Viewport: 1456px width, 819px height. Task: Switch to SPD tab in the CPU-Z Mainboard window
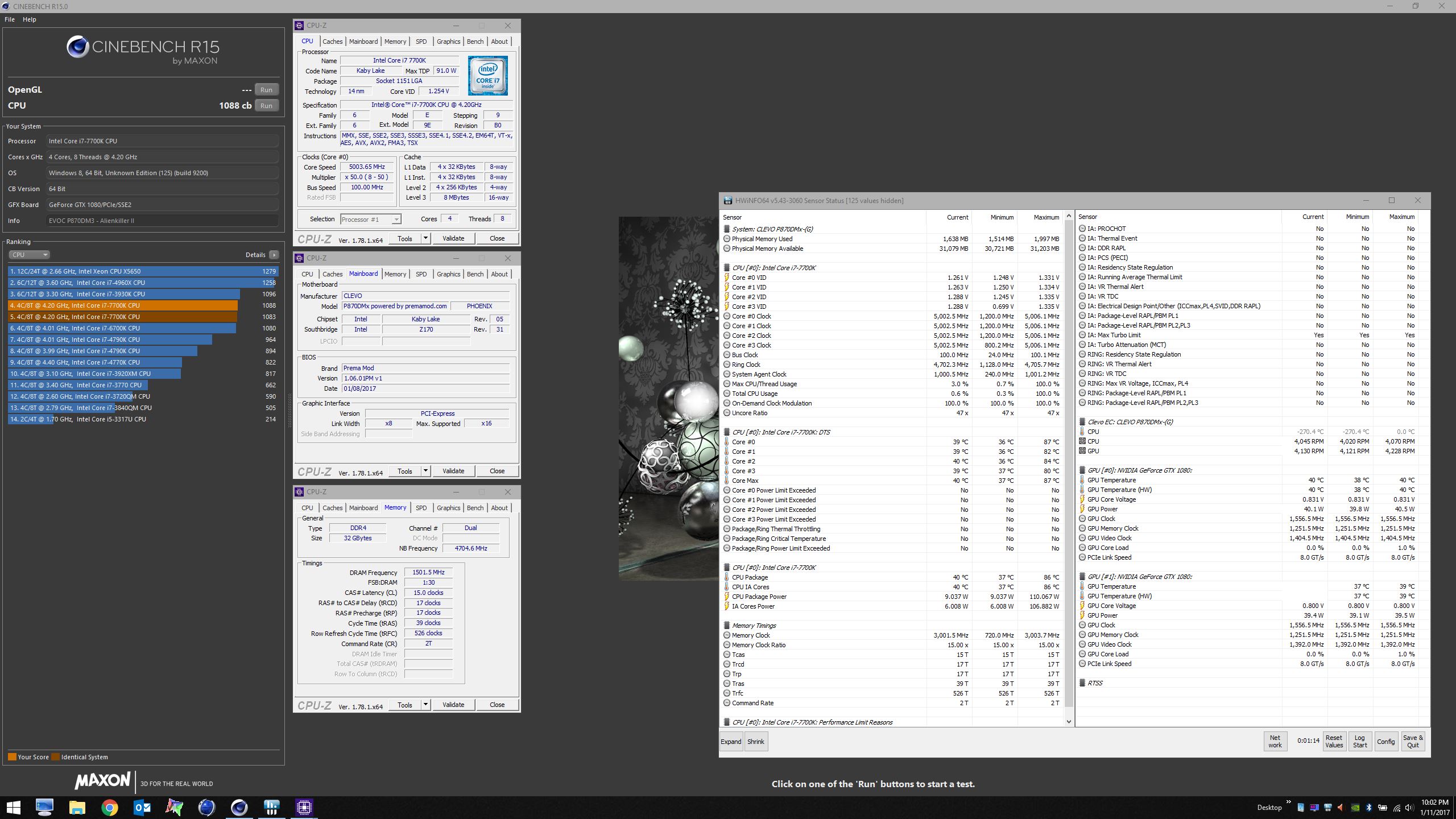421,274
